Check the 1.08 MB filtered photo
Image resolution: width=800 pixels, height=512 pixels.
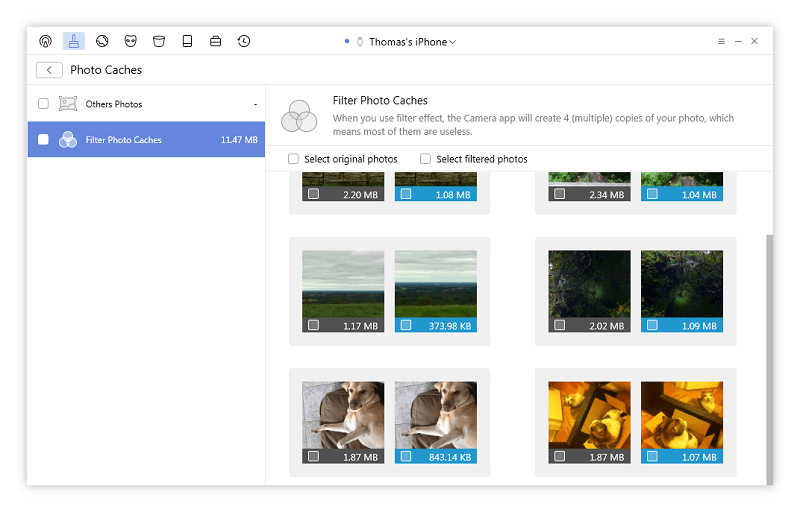[x=406, y=194]
